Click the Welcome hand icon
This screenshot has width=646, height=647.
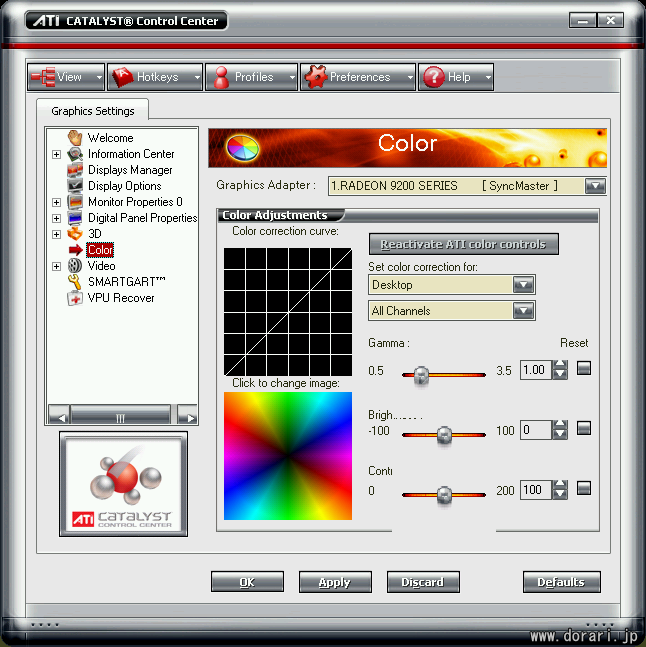tap(75, 138)
